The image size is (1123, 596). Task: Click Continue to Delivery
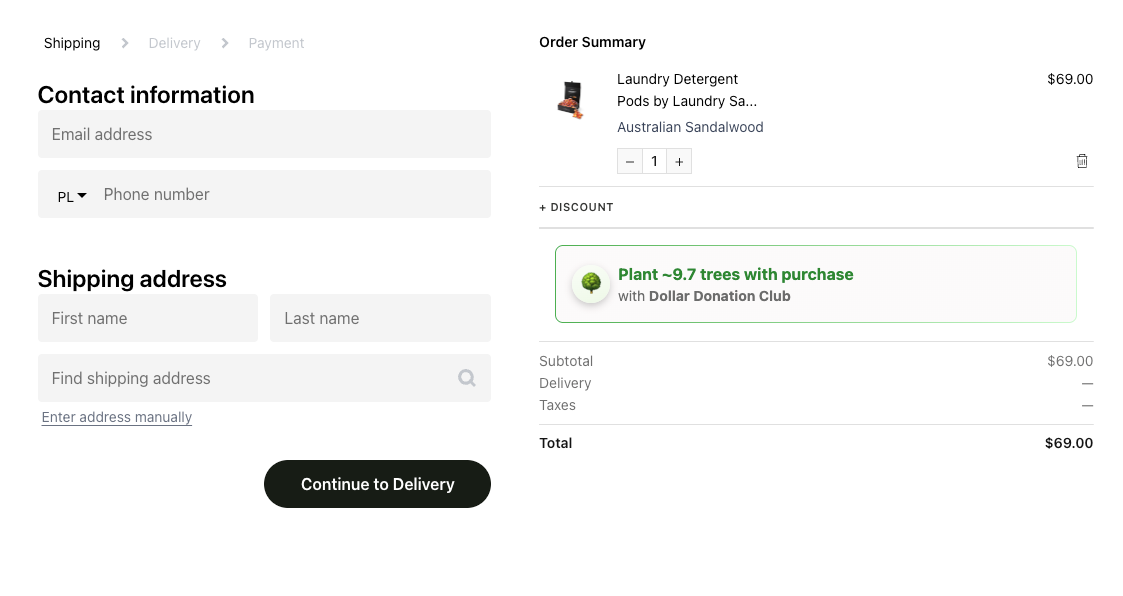[x=377, y=484]
